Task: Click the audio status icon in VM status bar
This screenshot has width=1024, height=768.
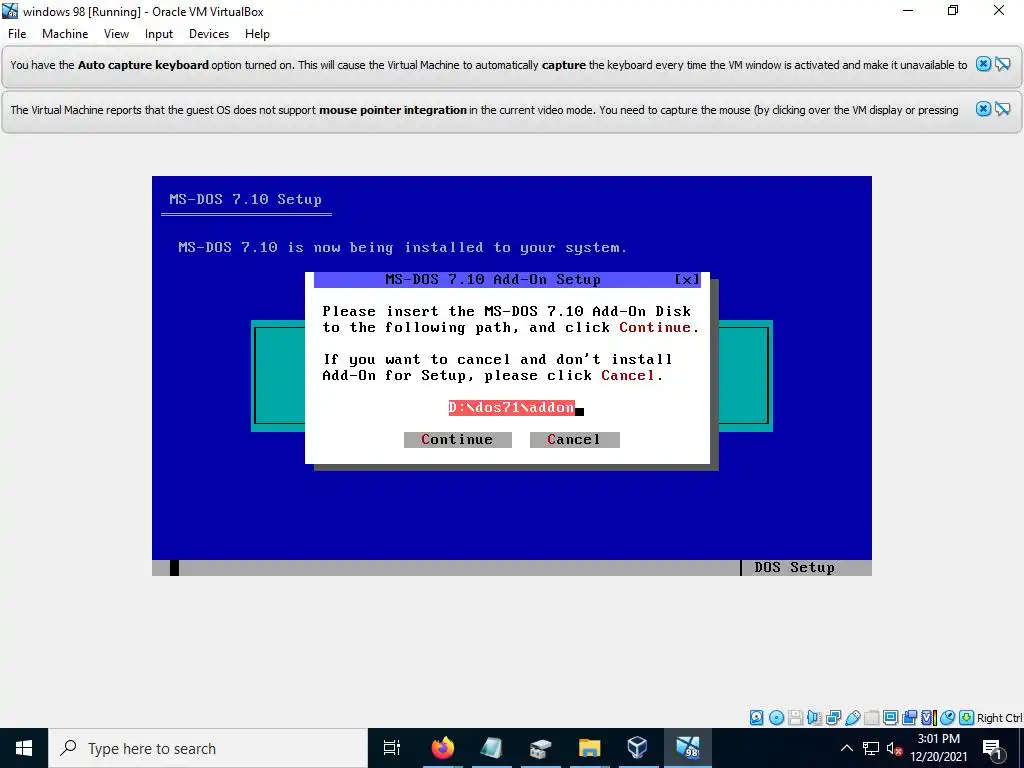Action: pyautogui.click(x=814, y=718)
